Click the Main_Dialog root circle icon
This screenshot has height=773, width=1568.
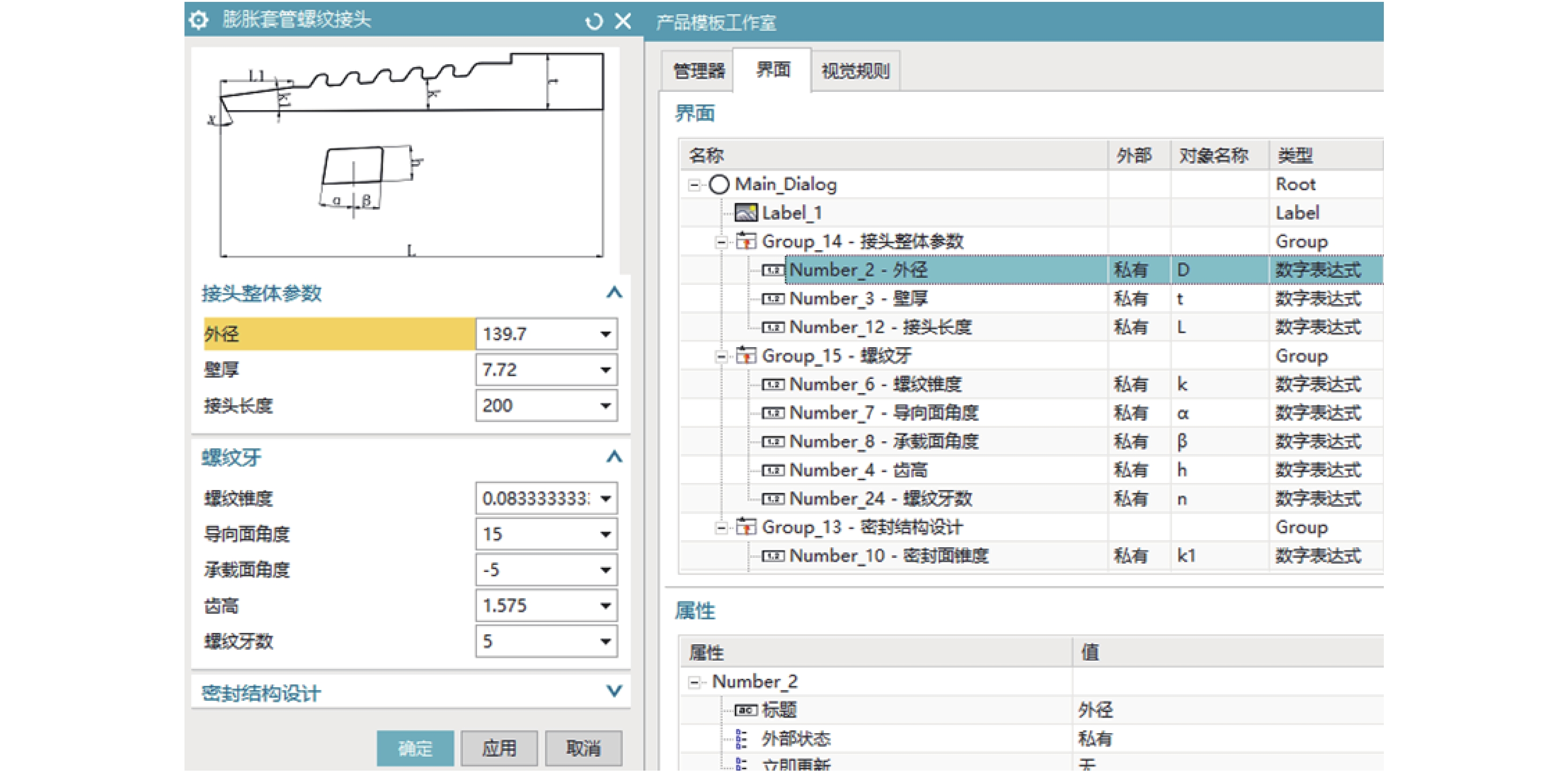[719, 185]
